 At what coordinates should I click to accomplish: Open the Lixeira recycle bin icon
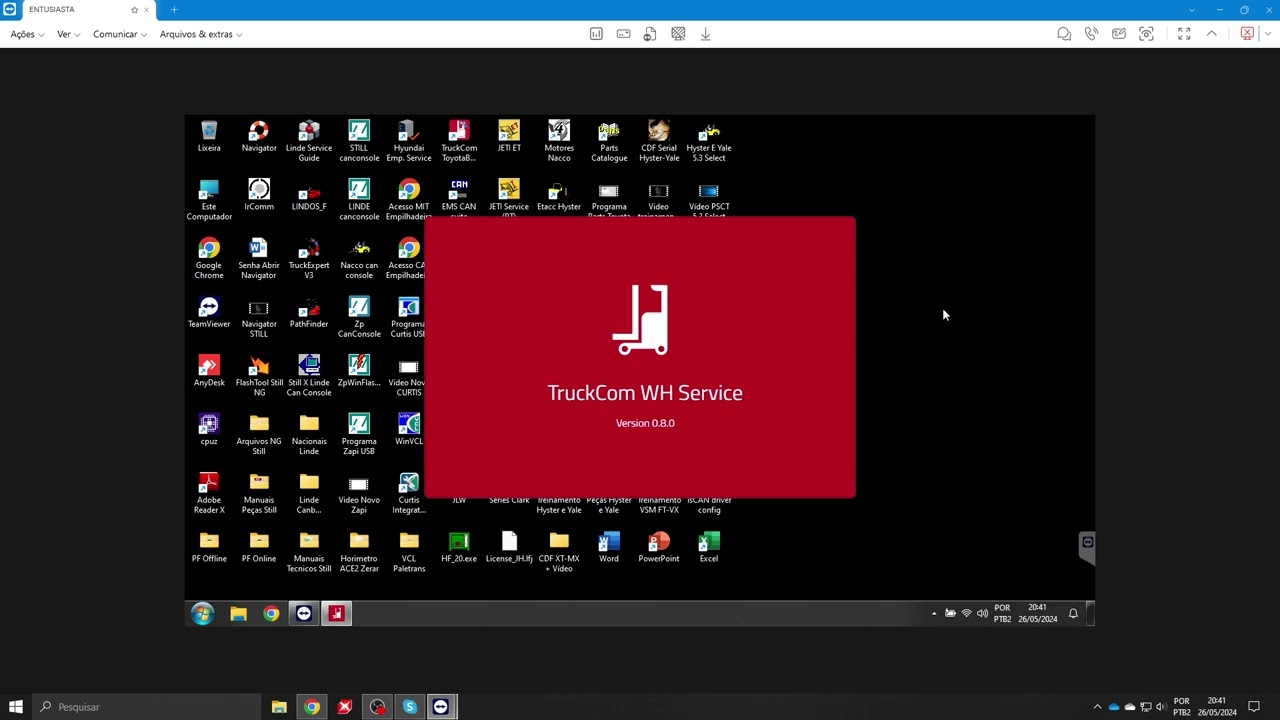tap(209, 137)
